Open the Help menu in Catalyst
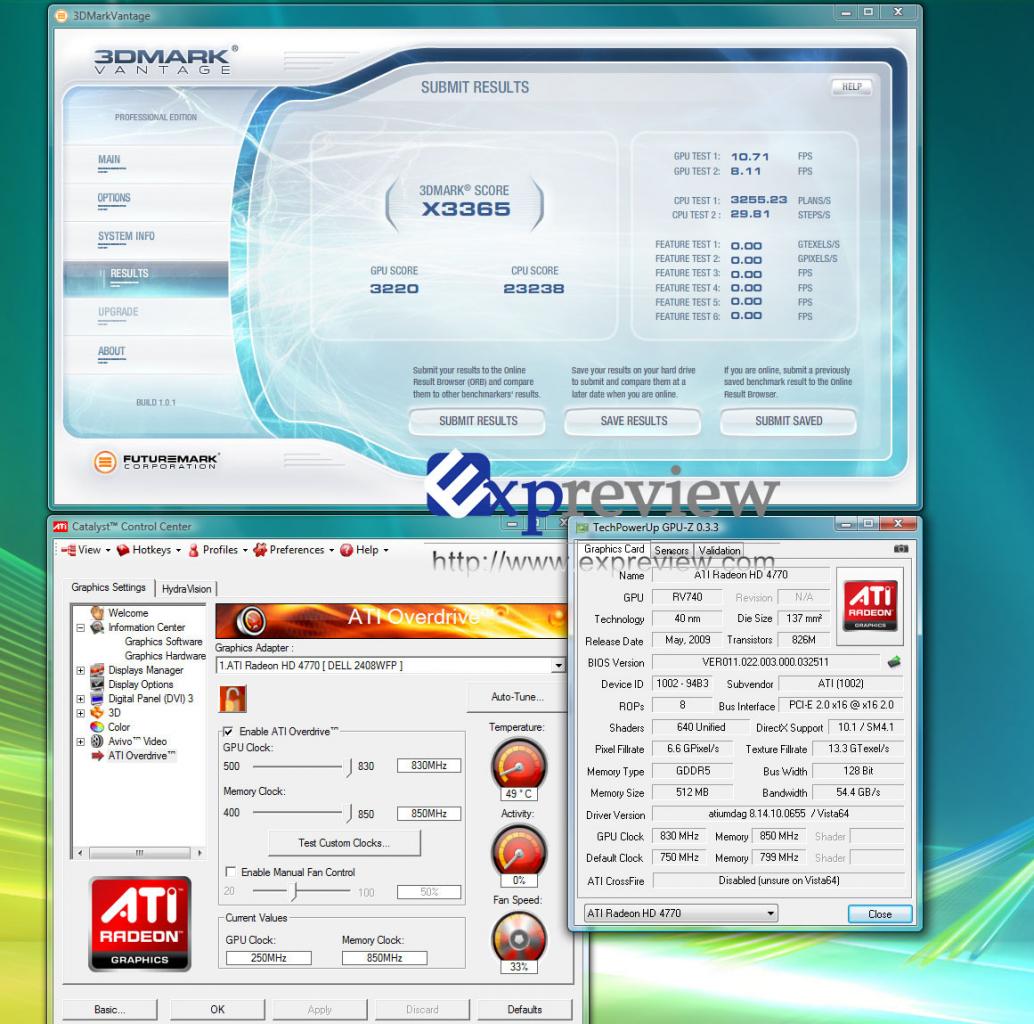This screenshot has height=1024, width=1034. tap(364, 550)
